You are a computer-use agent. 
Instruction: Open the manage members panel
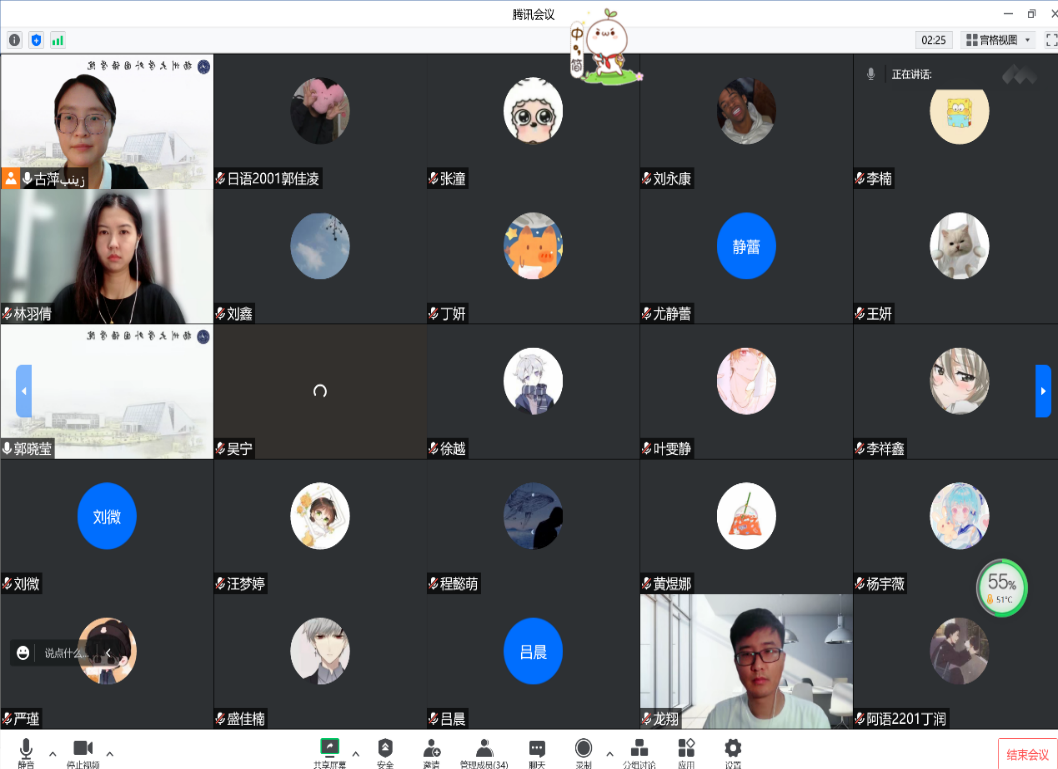(x=484, y=750)
